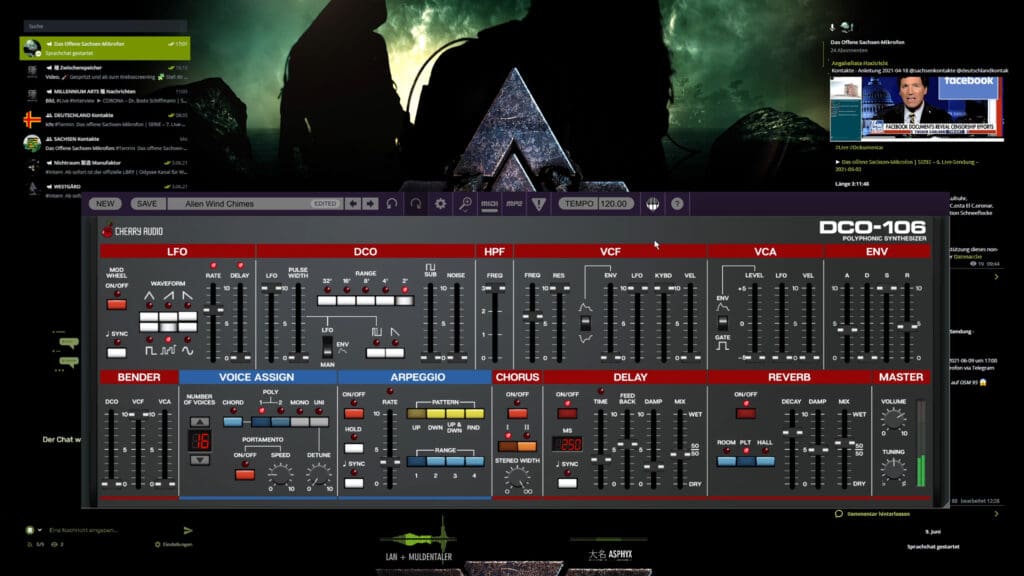The width and height of the screenshot is (1024, 576).
Task: Toggle the DCO sawtooth wave button
Action: tap(395, 353)
